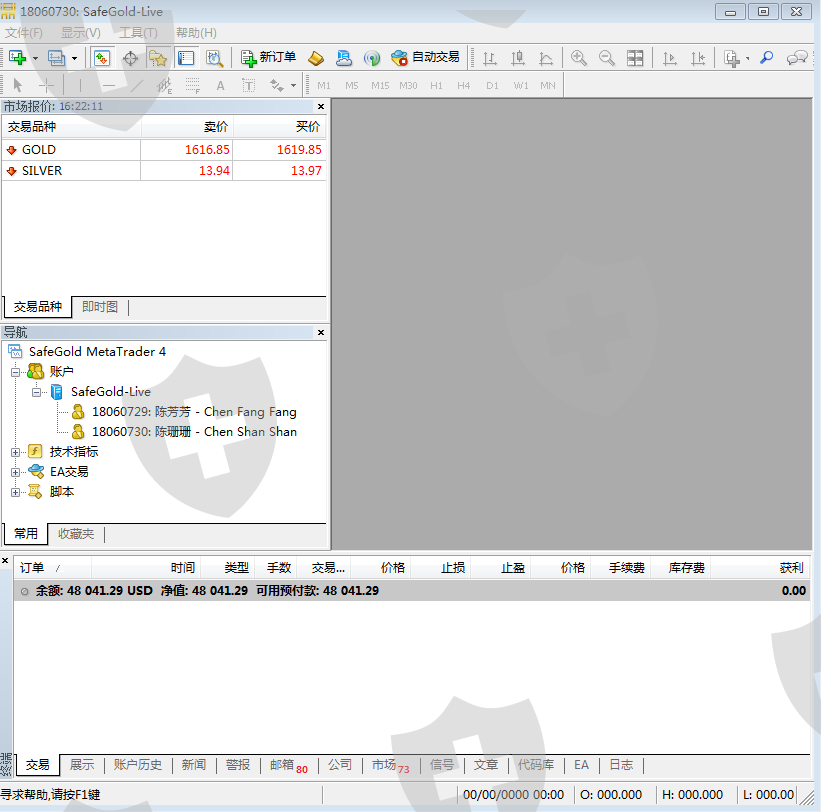821x812 pixels.
Task: Select the GOLD symbol row
Action: pos(164,150)
